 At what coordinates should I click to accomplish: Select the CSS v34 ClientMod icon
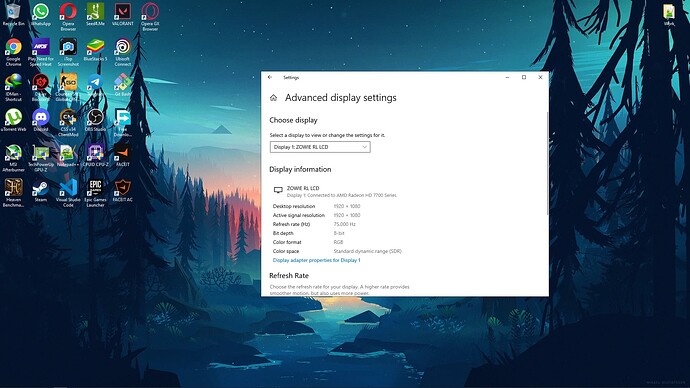(x=68, y=123)
